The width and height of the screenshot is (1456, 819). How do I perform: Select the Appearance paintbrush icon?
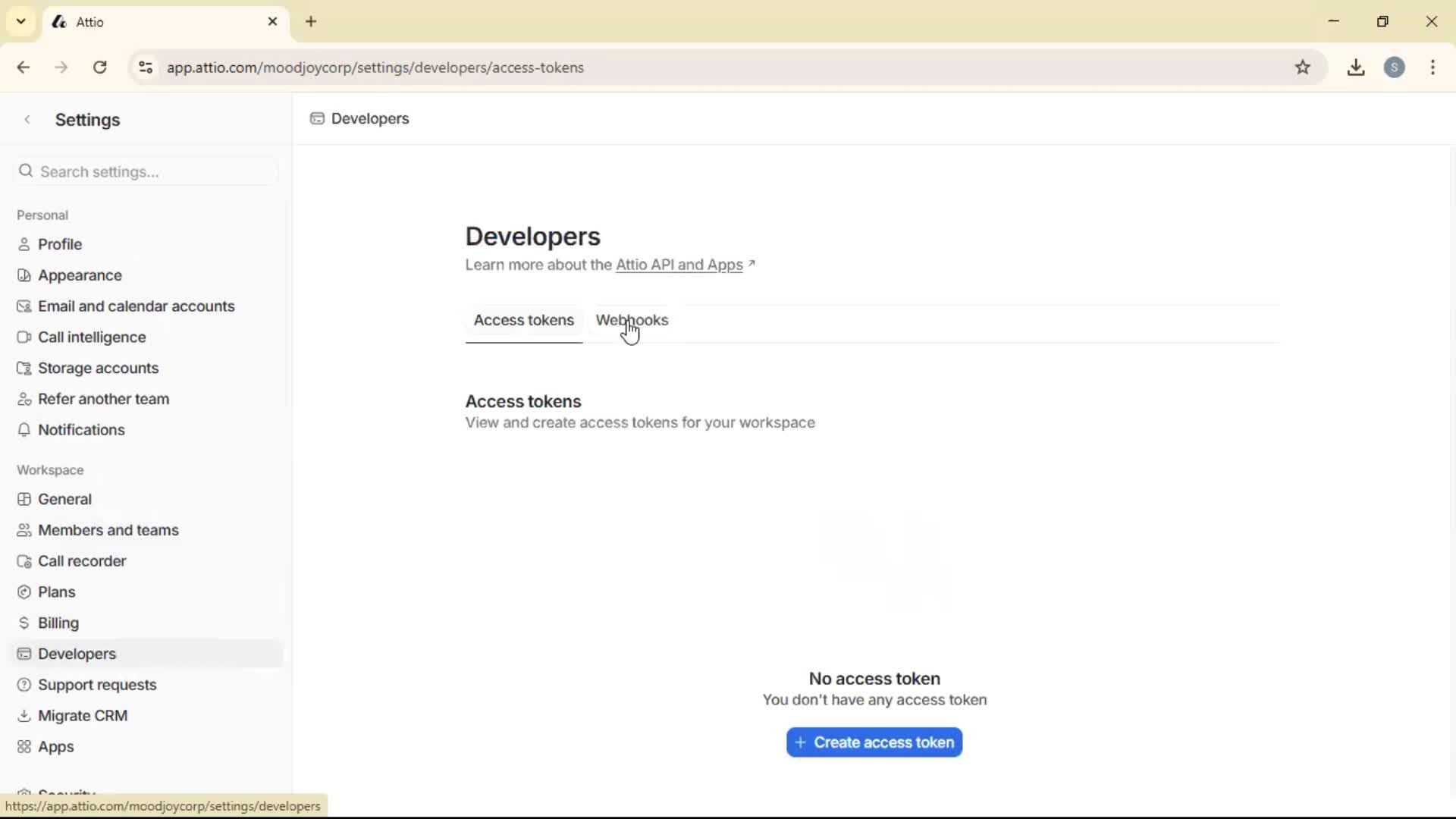click(x=24, y=275)
